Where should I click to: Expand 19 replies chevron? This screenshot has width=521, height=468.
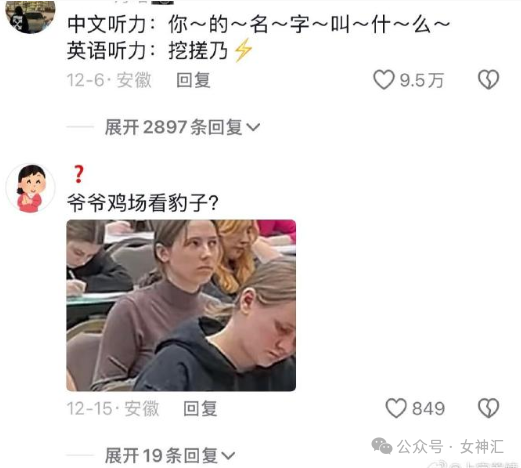point(228,455)
